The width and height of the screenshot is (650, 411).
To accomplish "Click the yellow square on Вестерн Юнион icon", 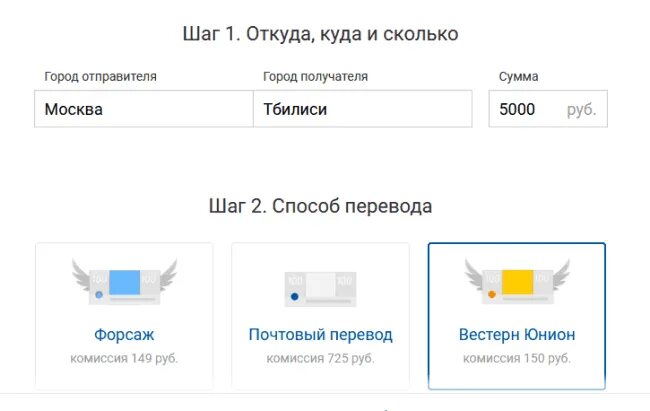I will click(517, 282).
